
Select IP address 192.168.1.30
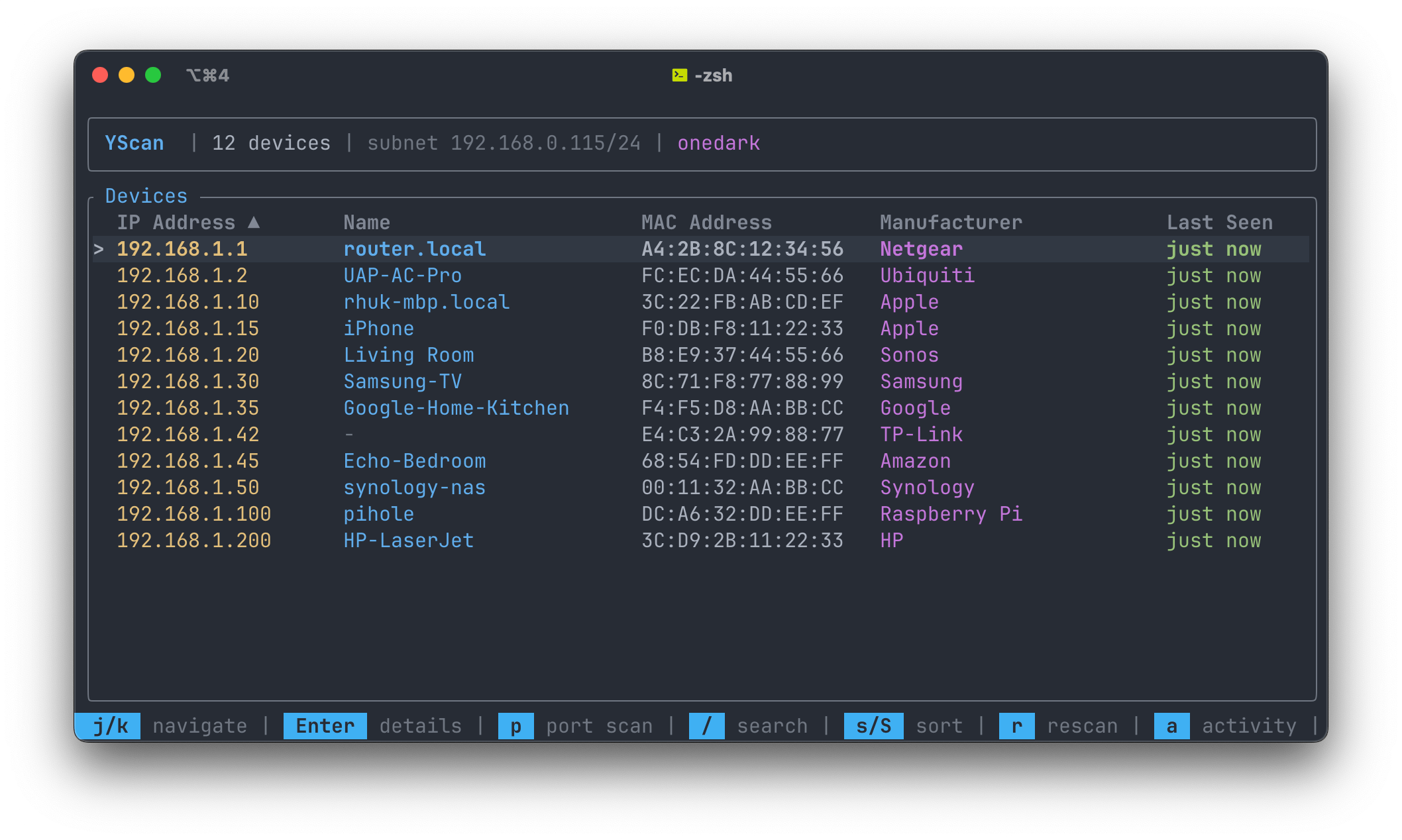tap(188, 382)
